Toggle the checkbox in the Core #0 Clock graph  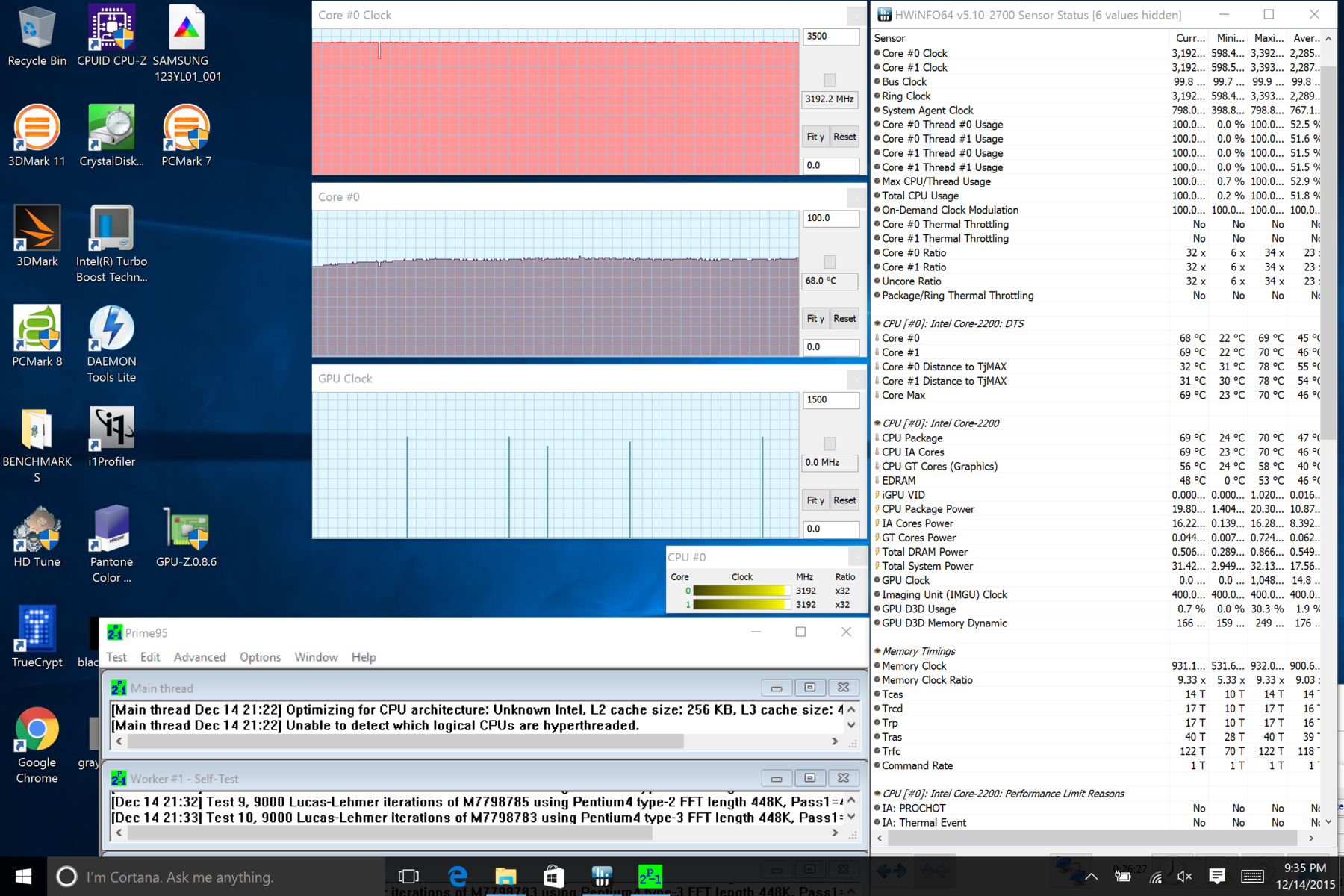pyautogui.click(x=830, y=80)
